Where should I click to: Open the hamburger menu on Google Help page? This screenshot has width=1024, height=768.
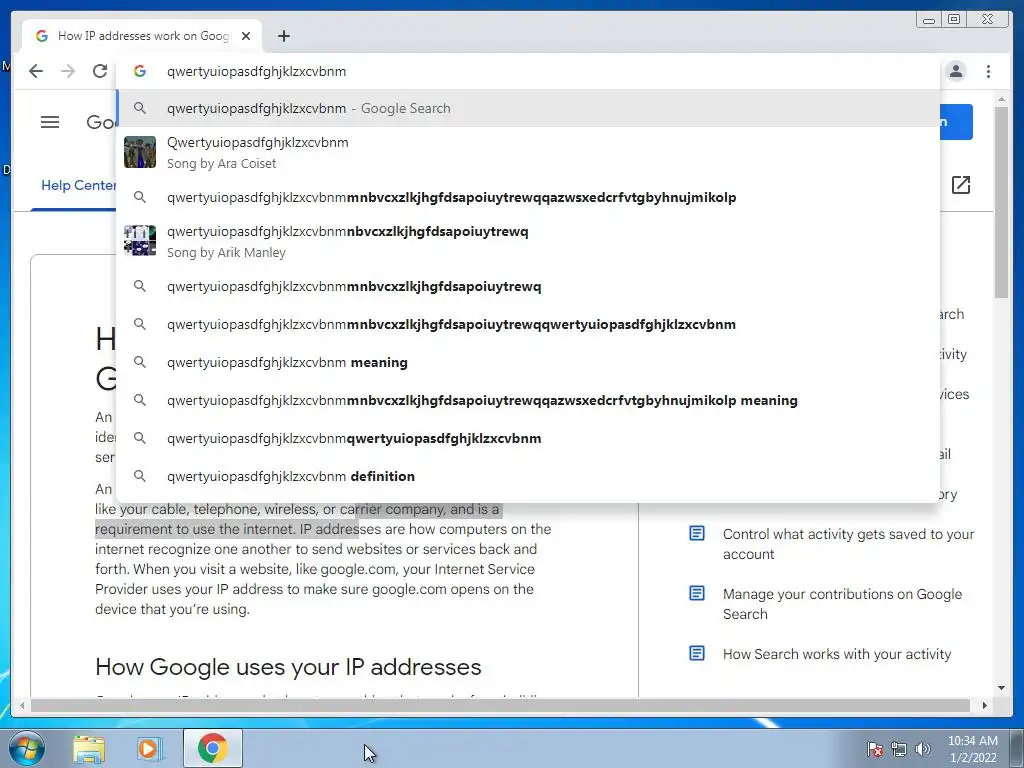(x=50, y=122)
